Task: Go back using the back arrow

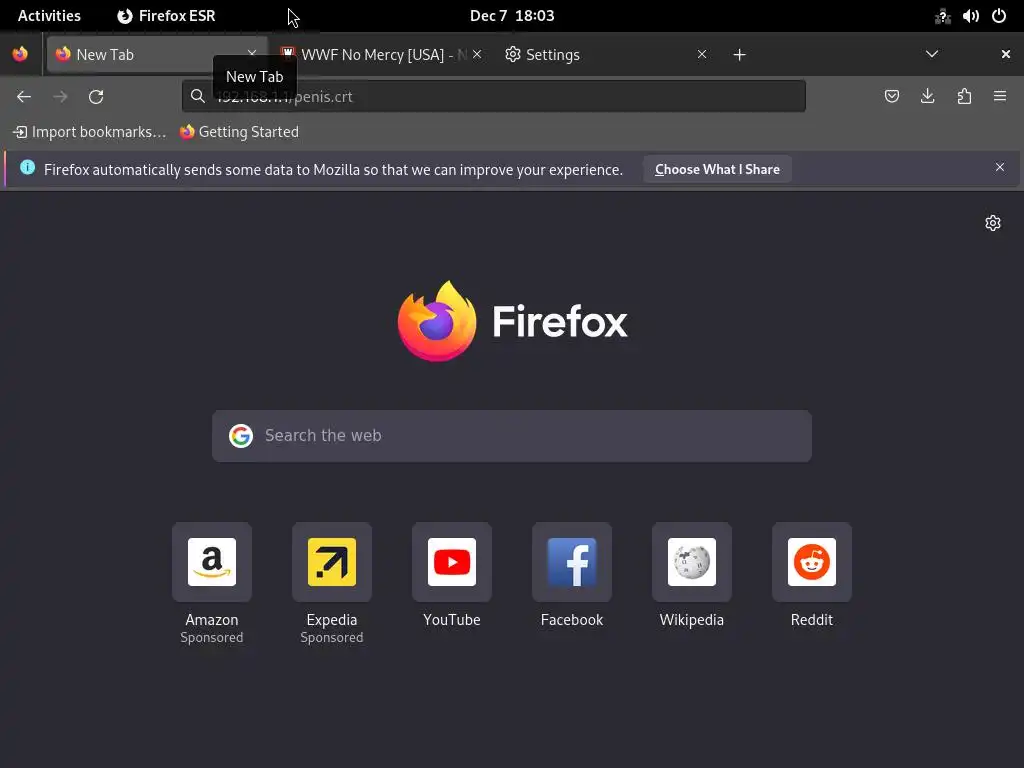Action: click(24, 97)
